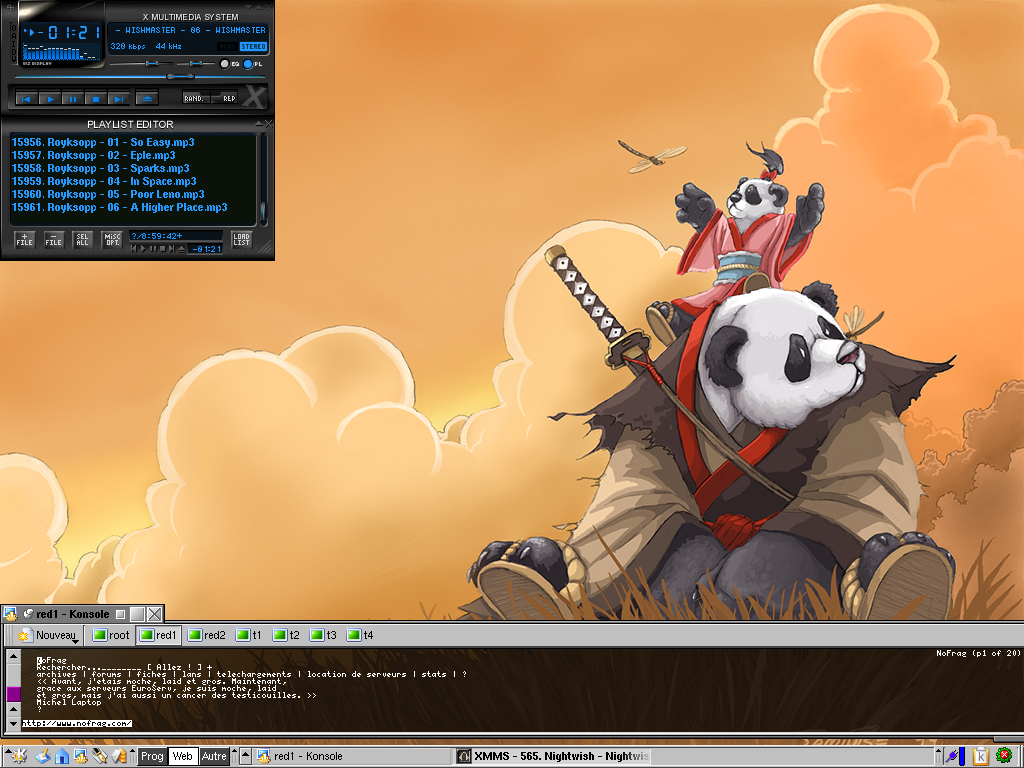Click the scrolling WISHMASTER song title

(189, 30)
